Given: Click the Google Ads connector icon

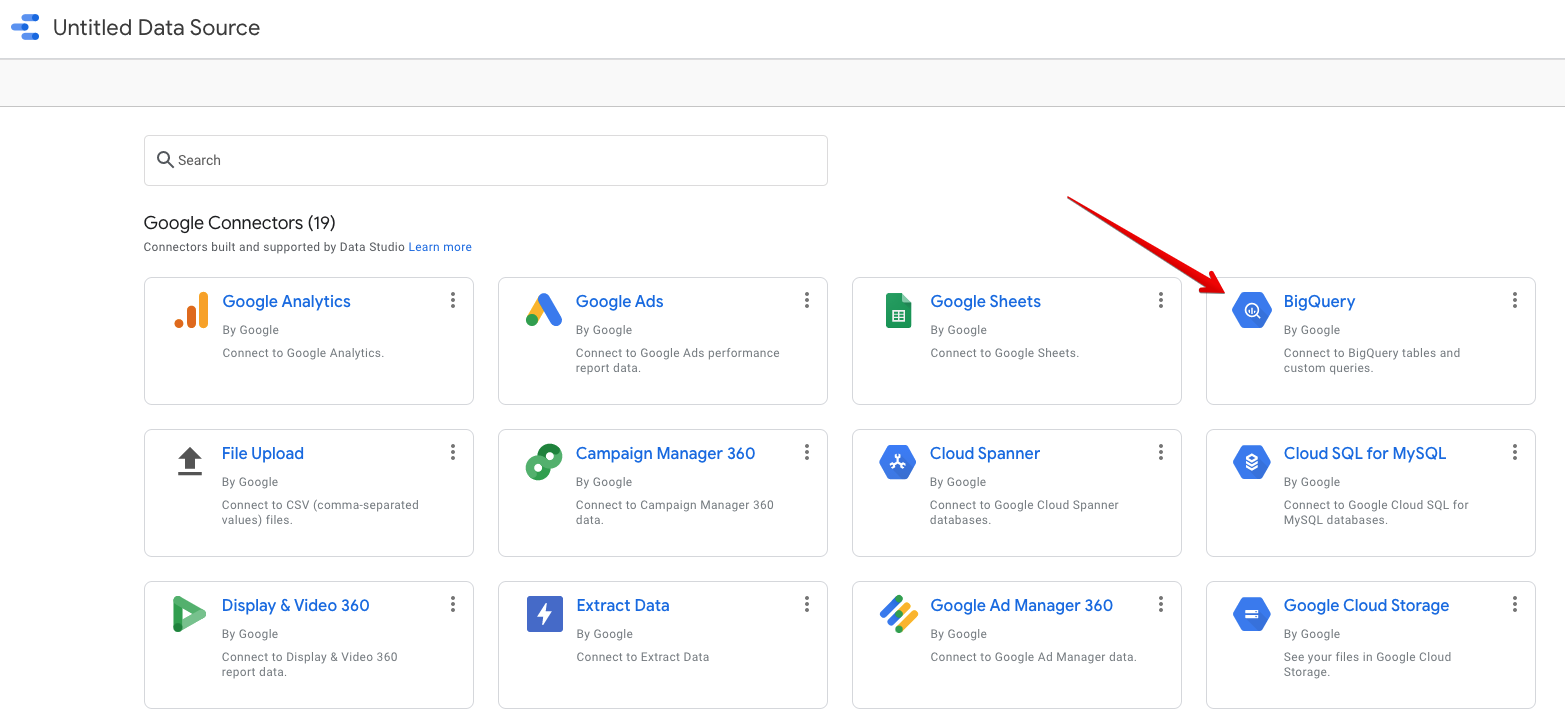Looking at the screenshot, I should point(544,310).
